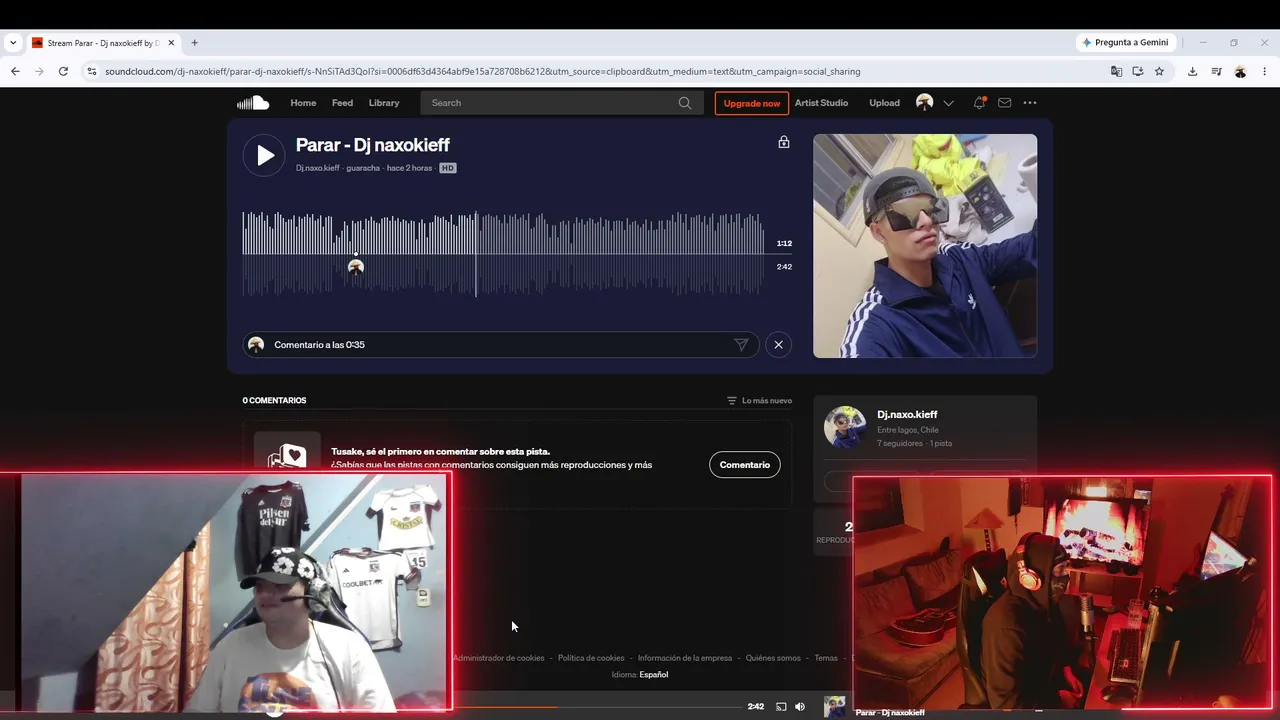Click the 0 COMENTARIOS heading

click(274, 400)
